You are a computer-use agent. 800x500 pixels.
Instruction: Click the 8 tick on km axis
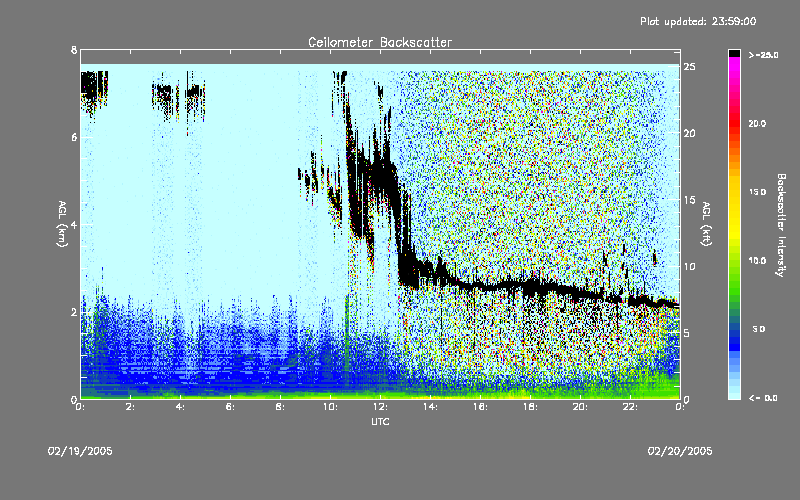[74, 50]
